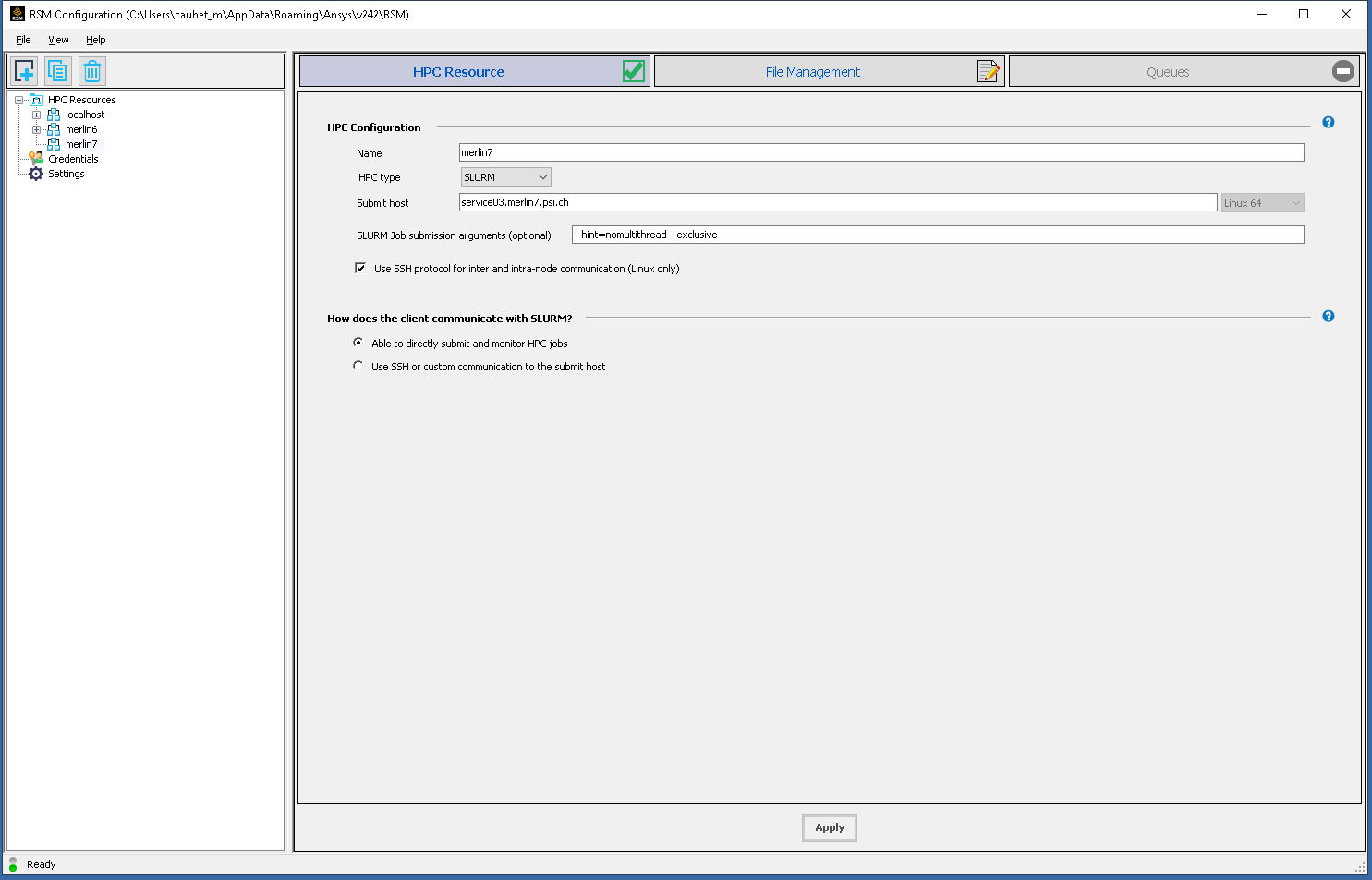Viewport: 1372px width, 880px height.
Task: Uncheck Use SSH protocol for inter-node communication
Action: point(360,268)
